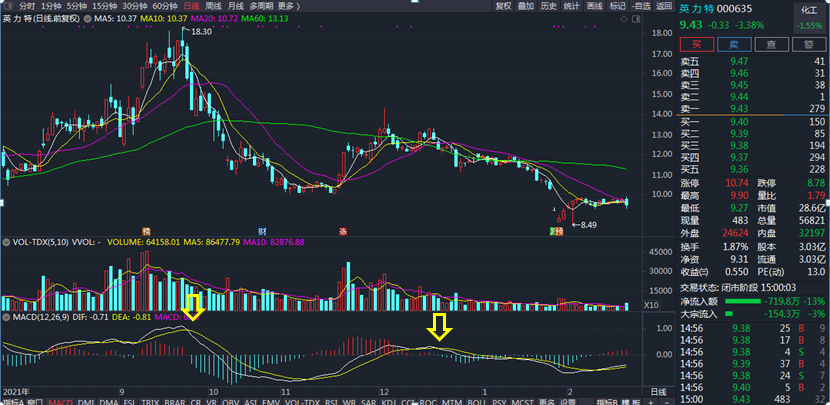Click the diamond icon above price axis
830x405 pixels.
point(624,19)
